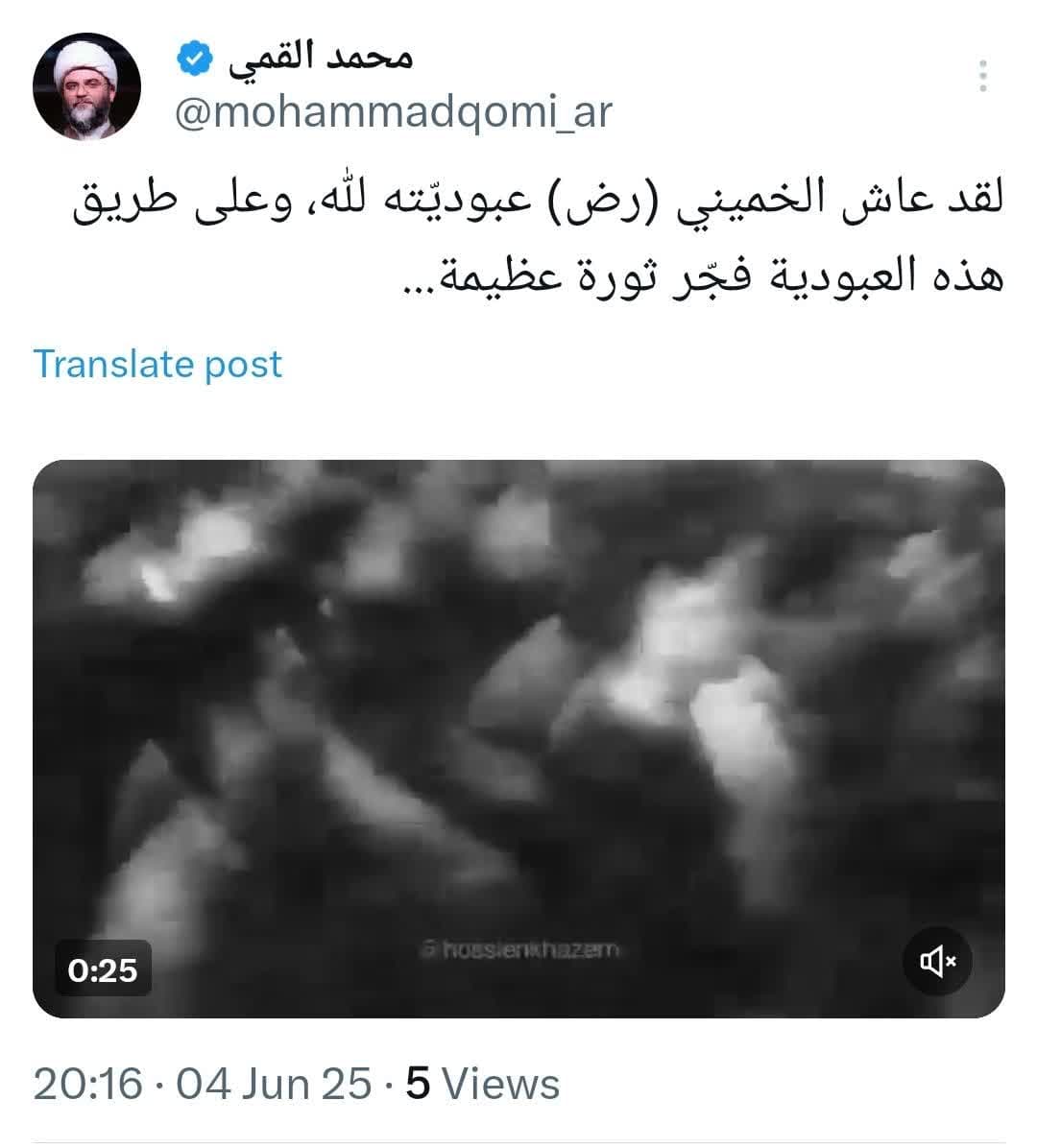Click the 04 Jun 25 date
The height and width of the screenshot is (1148, 1037).
pyautogui.click(x=273, y=1085)
